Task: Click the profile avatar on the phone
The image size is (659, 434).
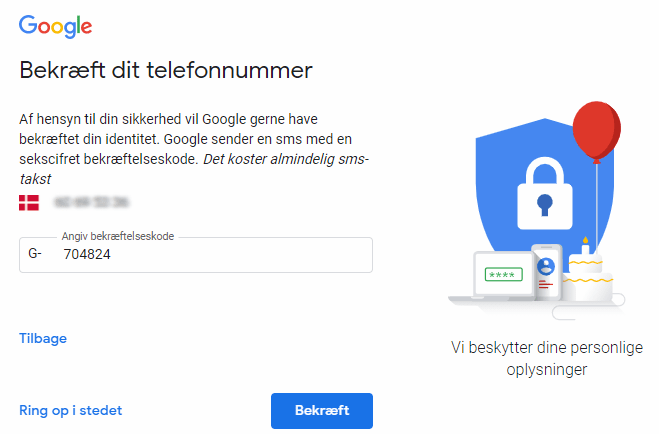Action: point(547,267)
